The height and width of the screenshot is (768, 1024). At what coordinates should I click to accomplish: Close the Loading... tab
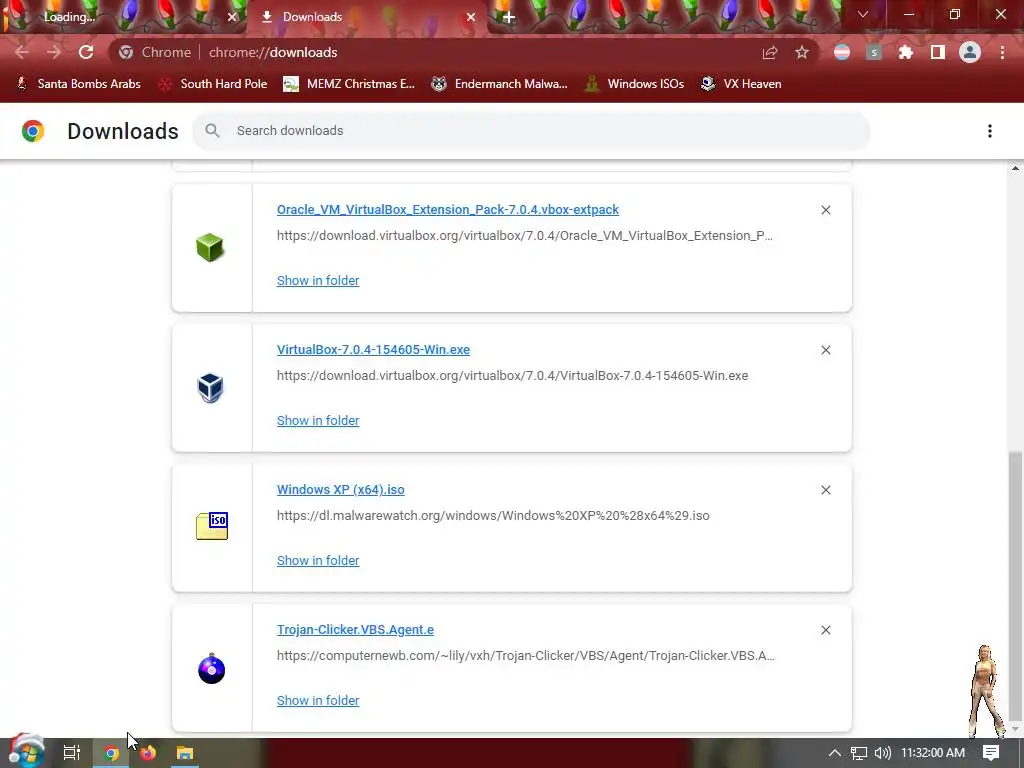click(x=232, y=17)
